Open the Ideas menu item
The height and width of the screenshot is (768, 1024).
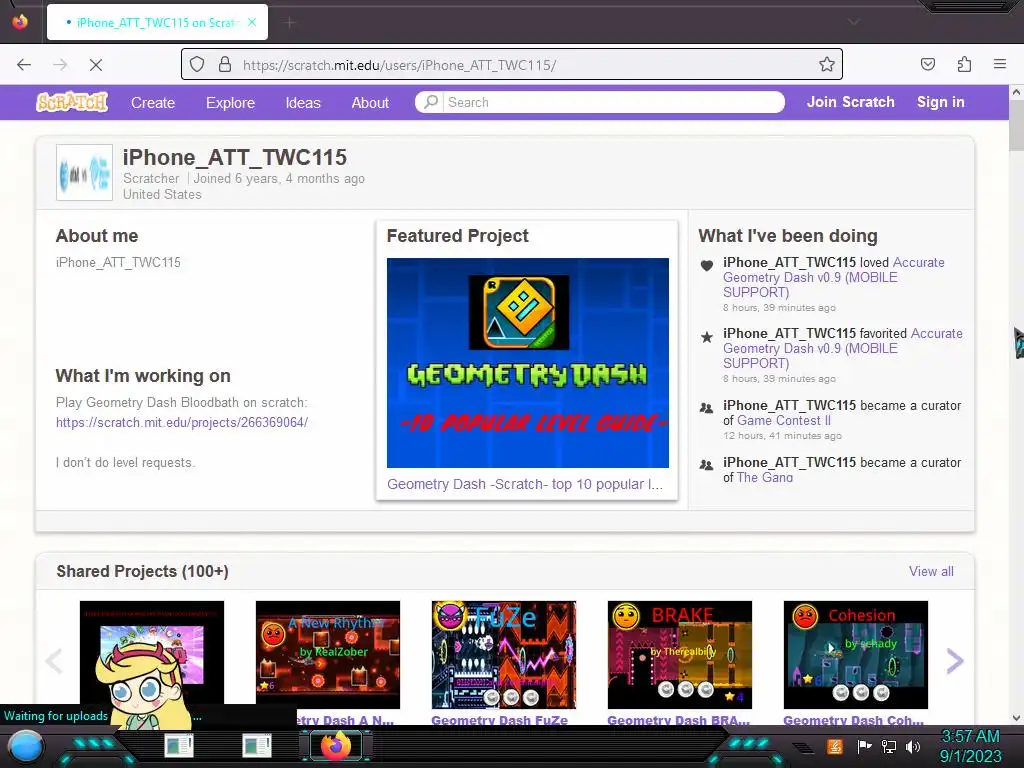303,103
